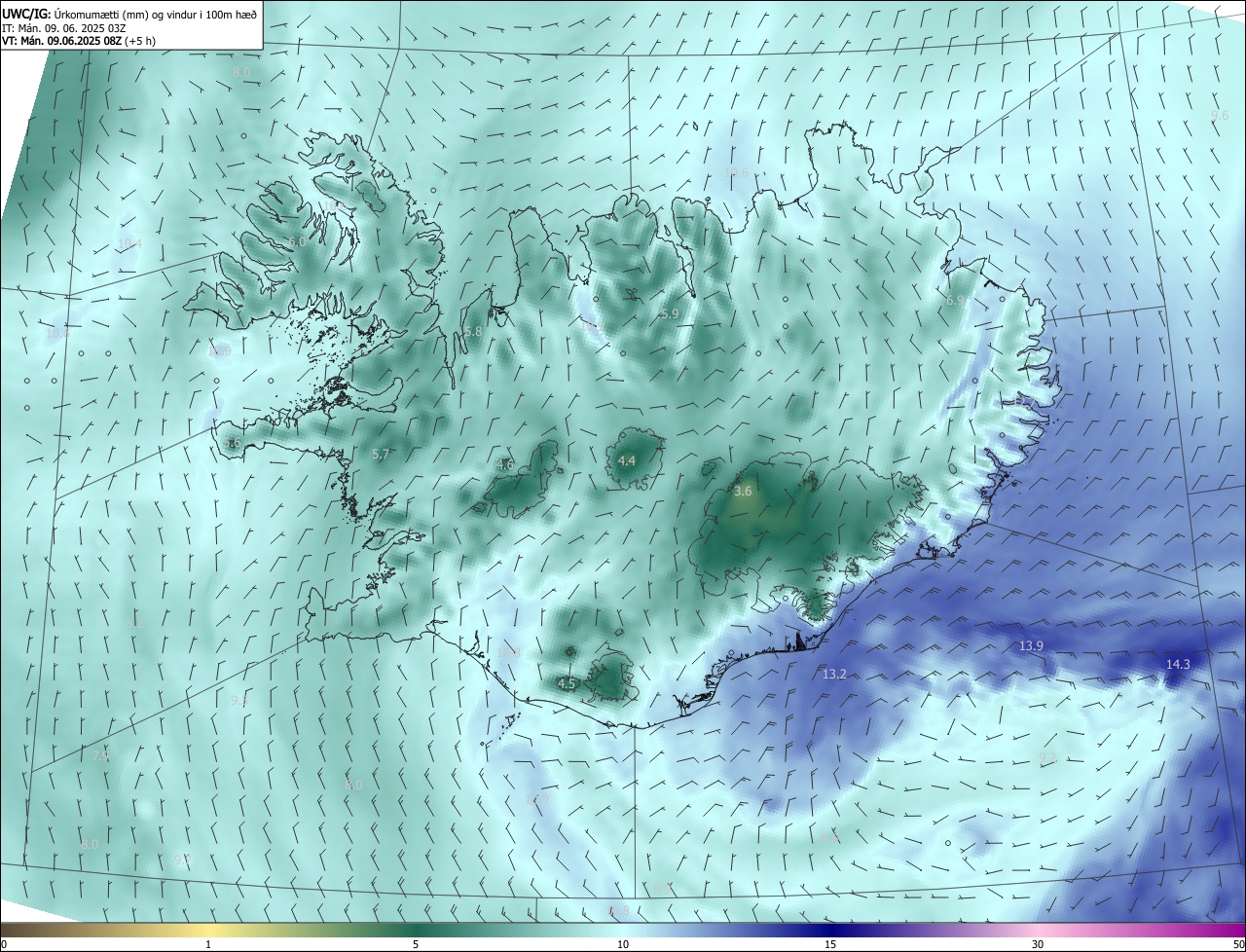Screen dimensions: 1246x952
Task: Click the 5.9 value label in north Iceland
Action: tap(669, 314)
